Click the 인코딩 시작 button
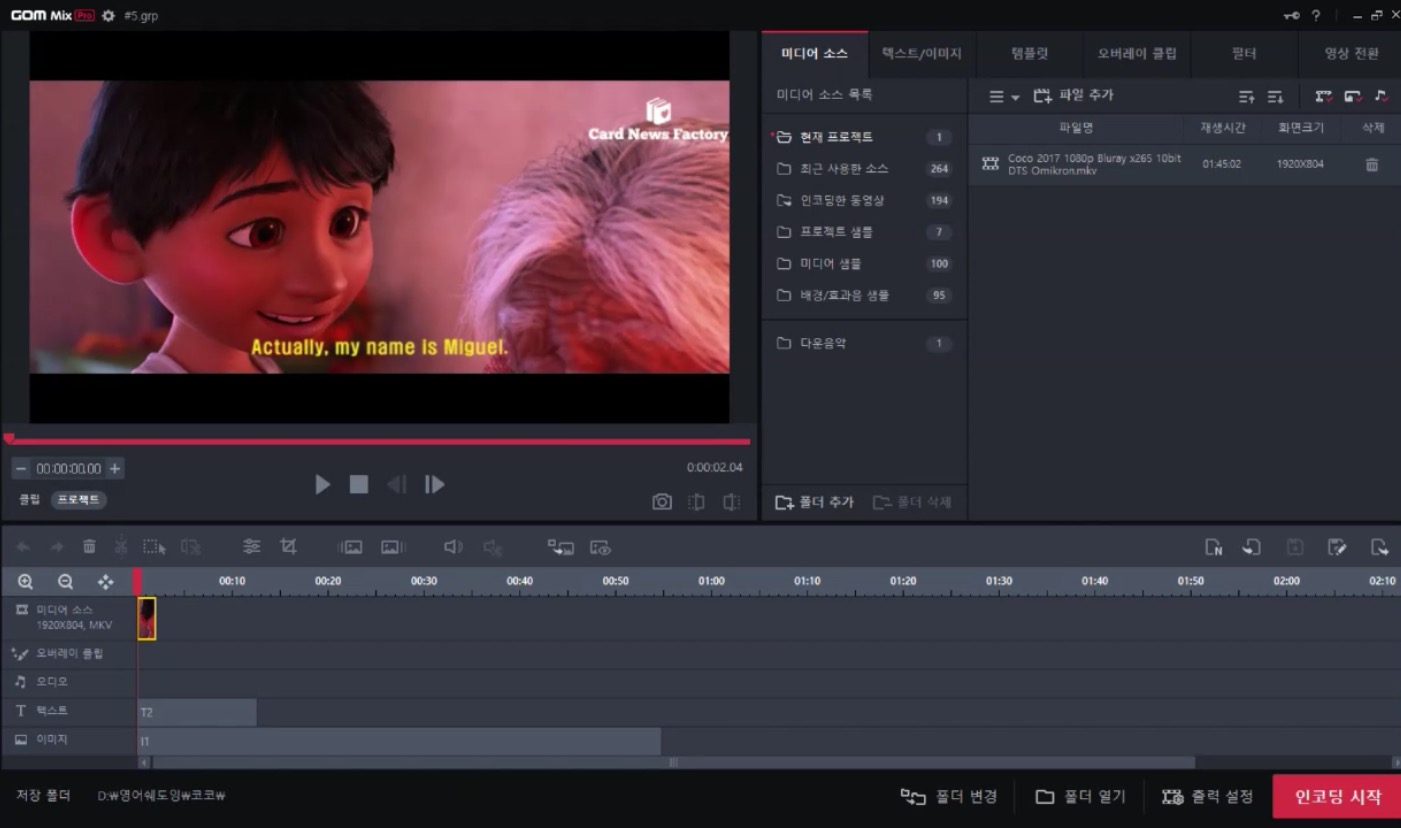Screen dimensions: 1401x828 (1336, 797)
